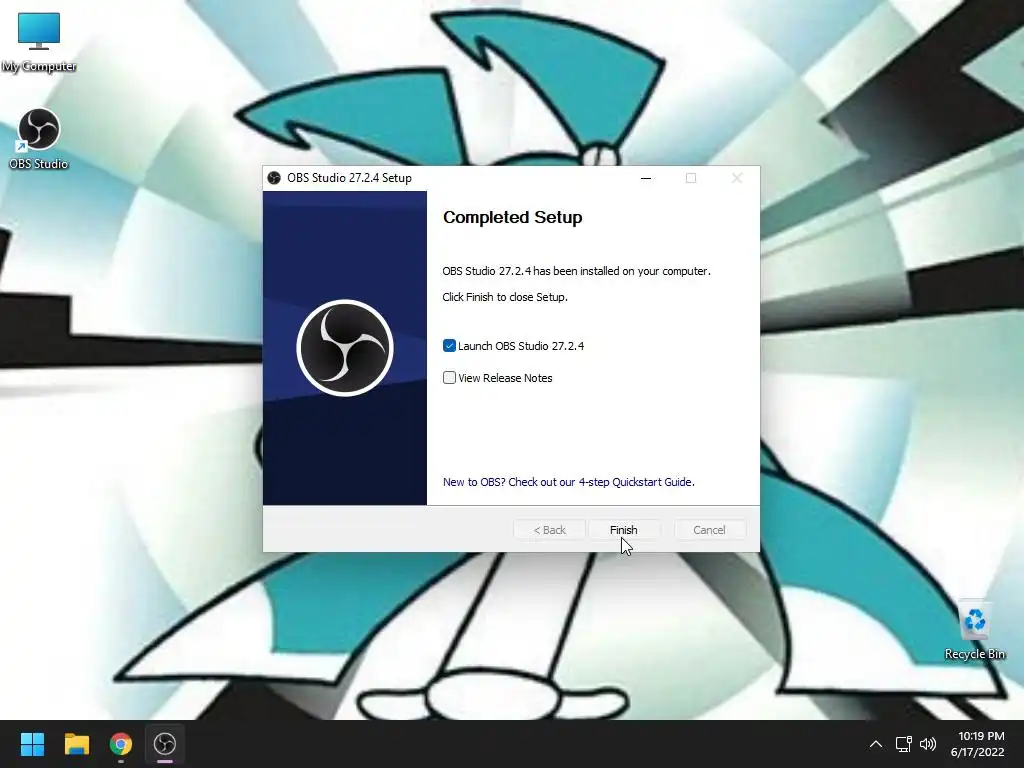Click the disabled Cancel button
The height and width of the screenshot is (768, 1024).
click(x=709, y=530)
